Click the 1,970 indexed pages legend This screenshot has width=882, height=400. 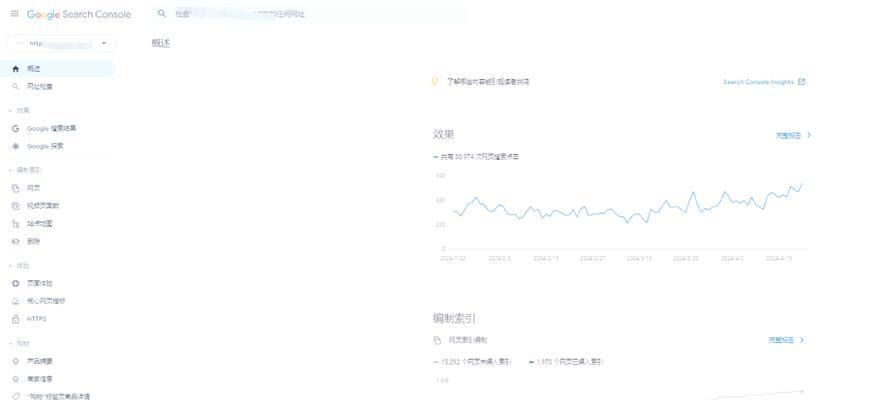566,362
